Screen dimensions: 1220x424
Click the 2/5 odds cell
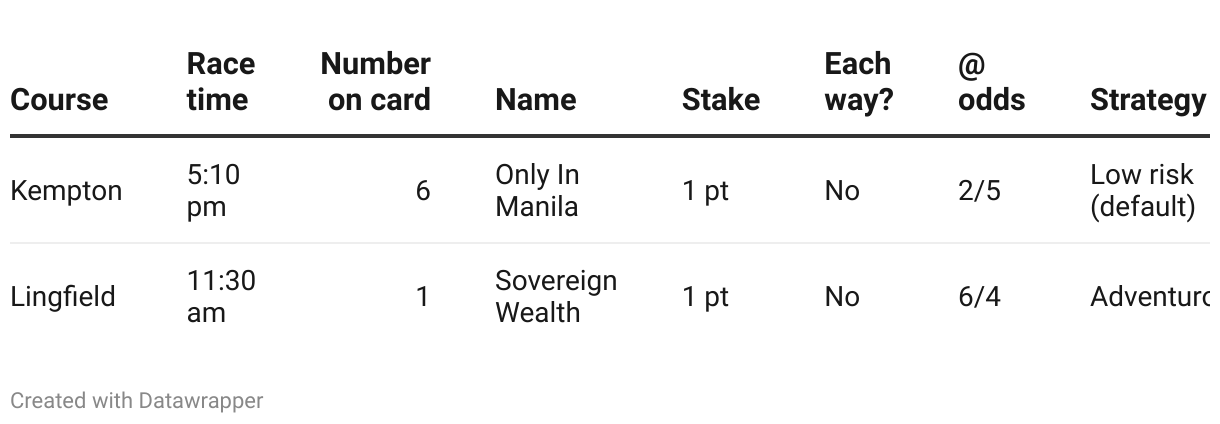coord(978,190)
